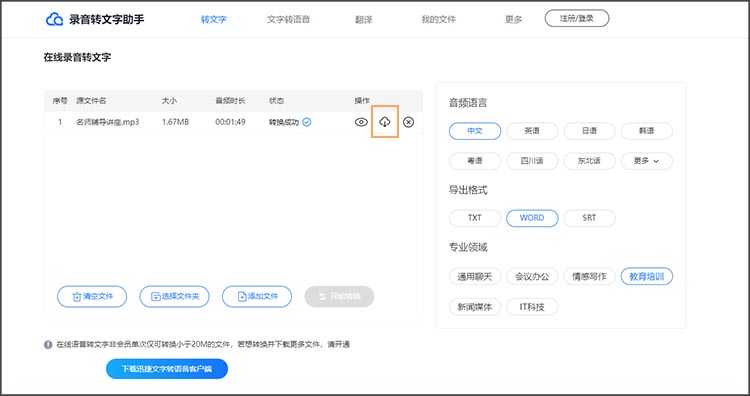This screenshot has height=396, width=750.
Task: Open the 翻译 tab
Action: [364, 20]
